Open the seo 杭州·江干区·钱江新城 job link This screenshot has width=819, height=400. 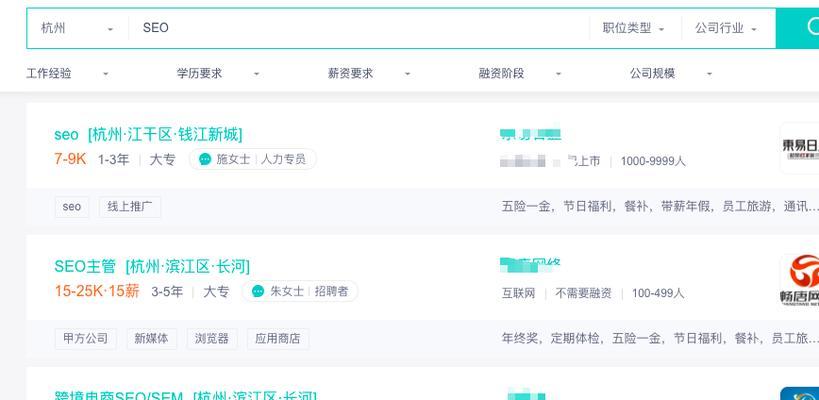coord(148,135)
